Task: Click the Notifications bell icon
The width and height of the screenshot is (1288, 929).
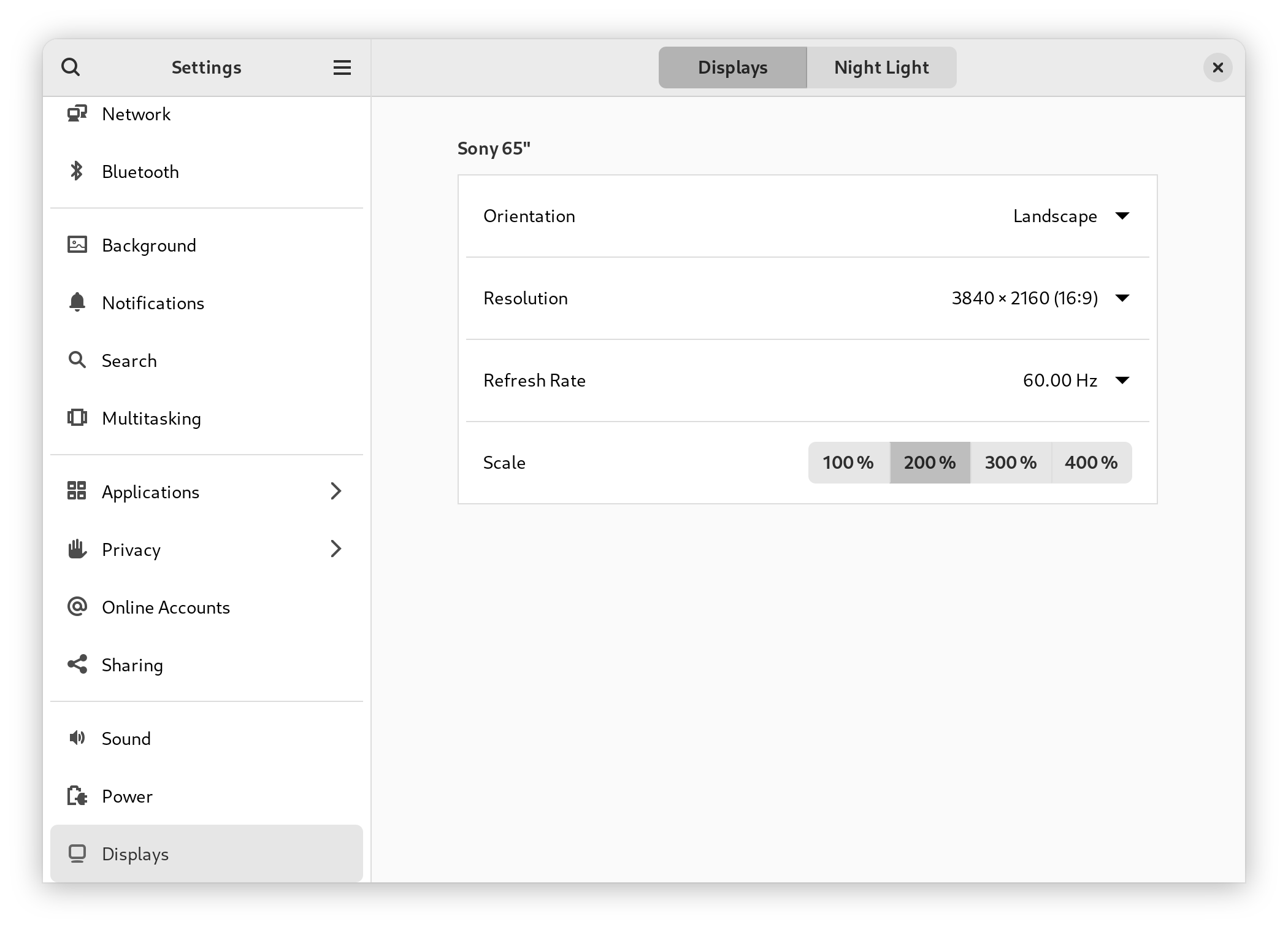Action: coord(77,302)
